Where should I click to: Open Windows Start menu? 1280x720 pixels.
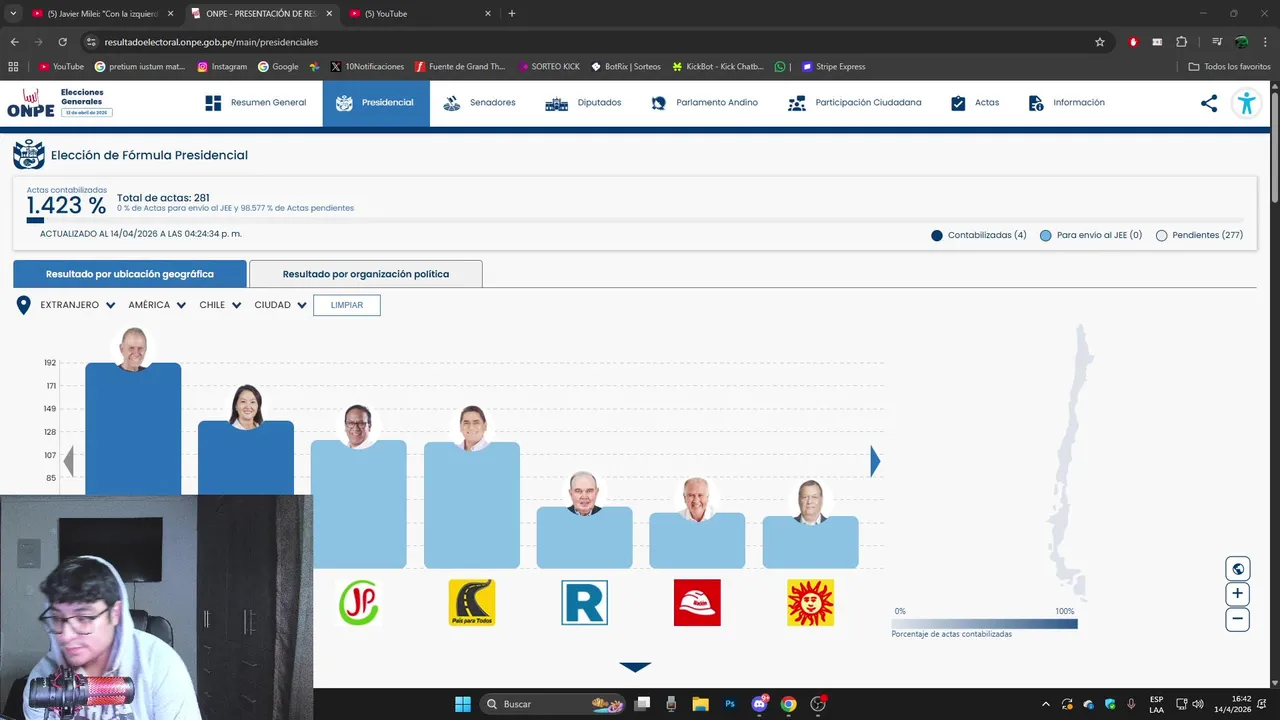pyautogui.click(x=463, y=704)
